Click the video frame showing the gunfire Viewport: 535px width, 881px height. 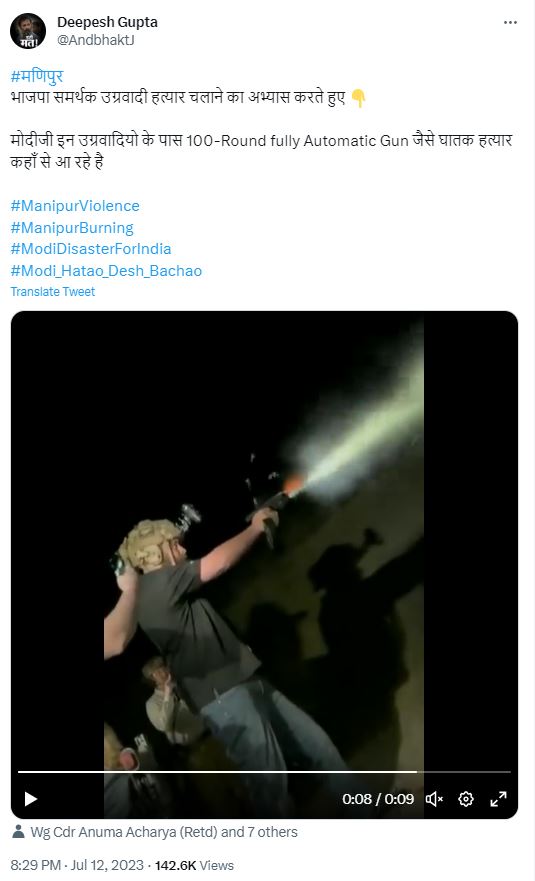click(x=264, y=539)
